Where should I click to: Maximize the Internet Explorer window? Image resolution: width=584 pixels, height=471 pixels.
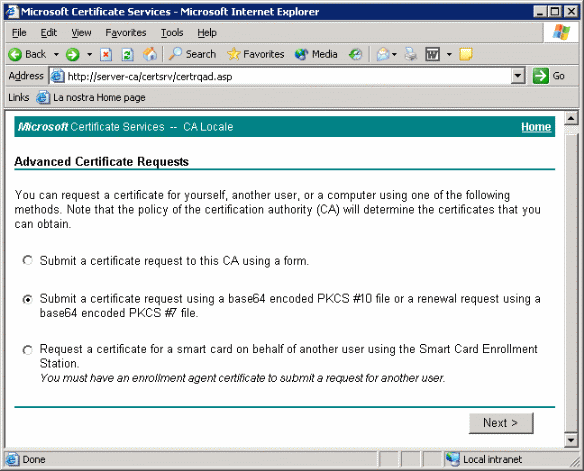555,12
